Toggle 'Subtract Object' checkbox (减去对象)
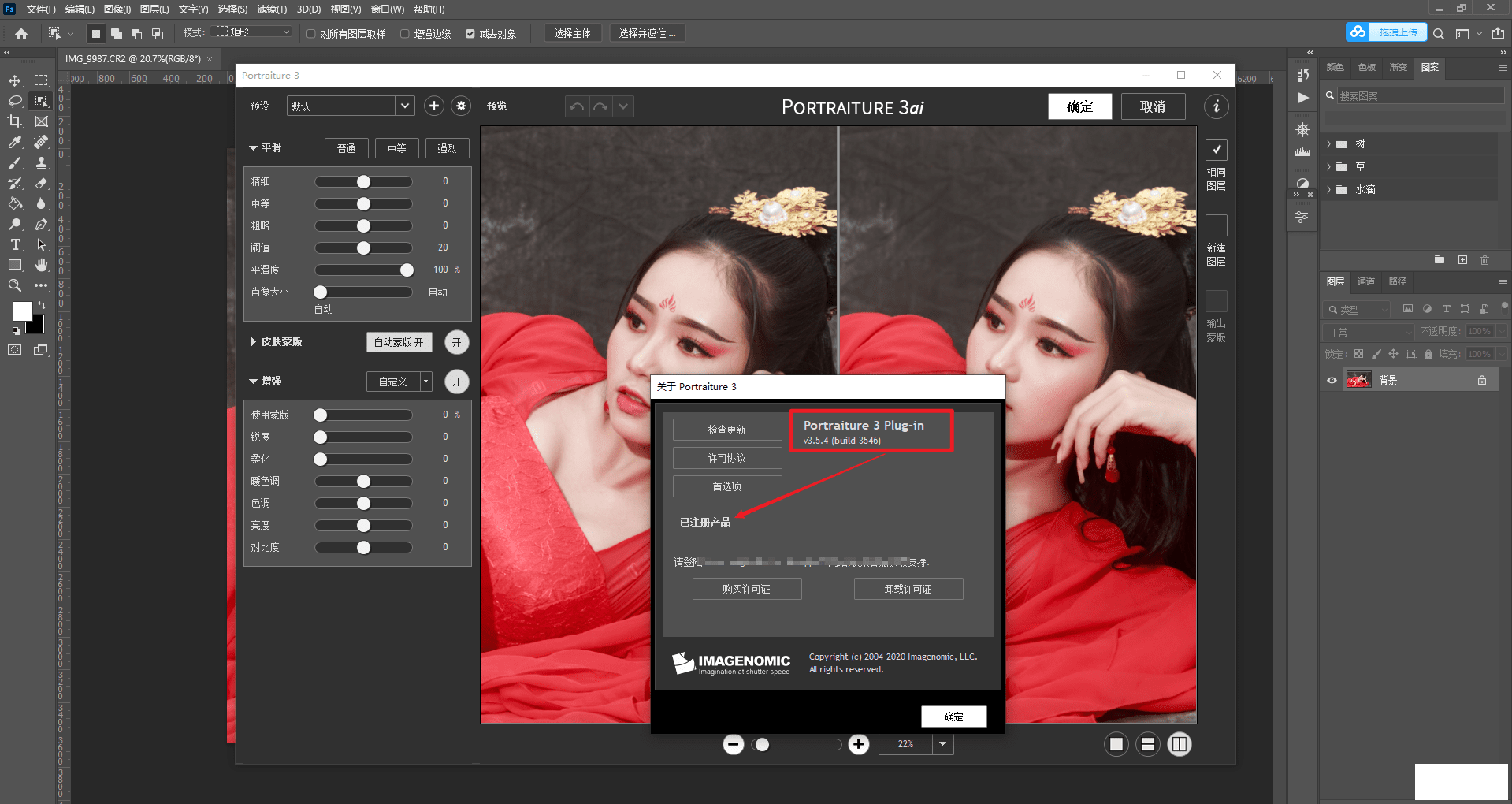The width and height of the screenshot is (1512, 804). (x=470, y=34)
